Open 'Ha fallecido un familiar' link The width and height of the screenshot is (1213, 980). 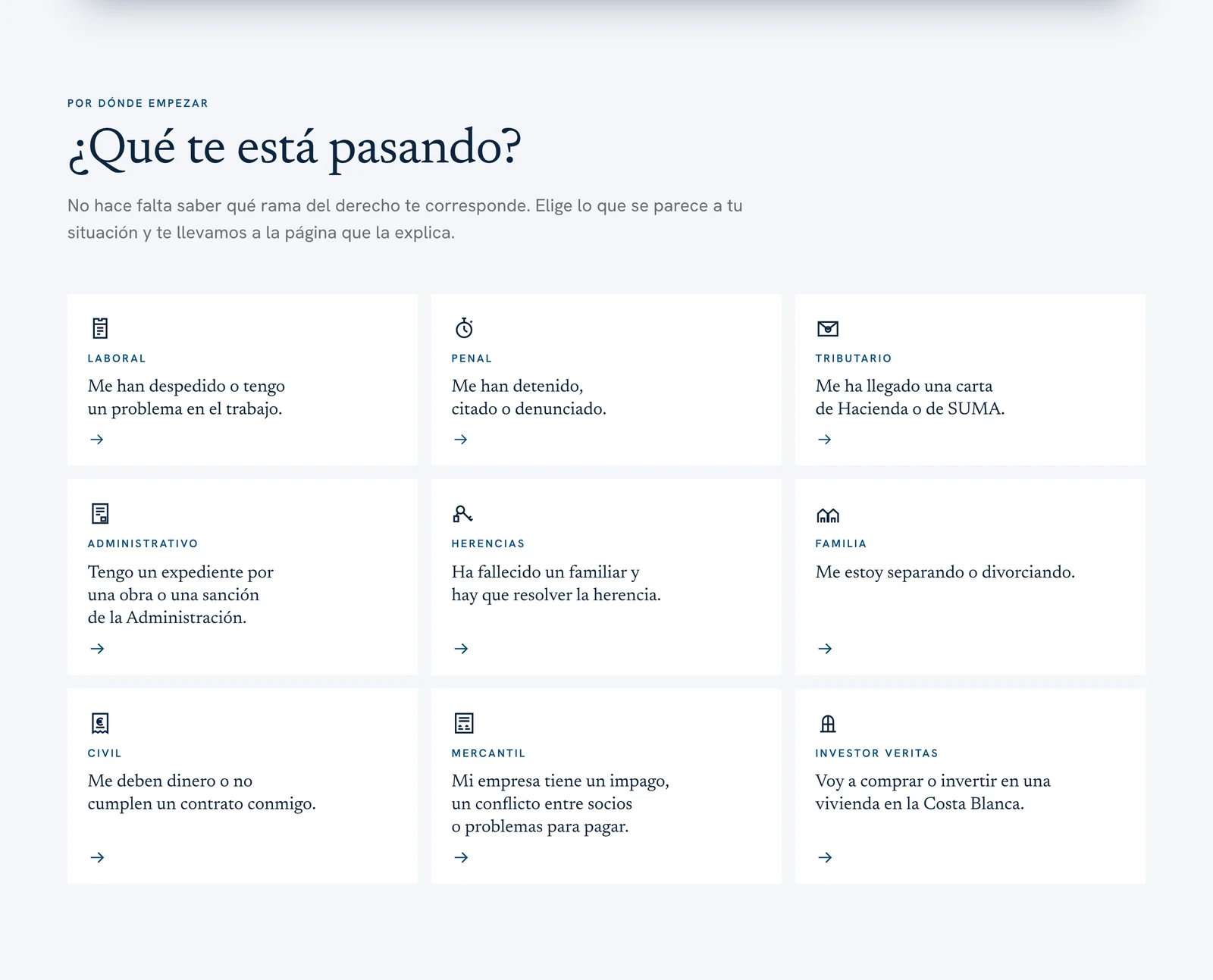[556, 583]
